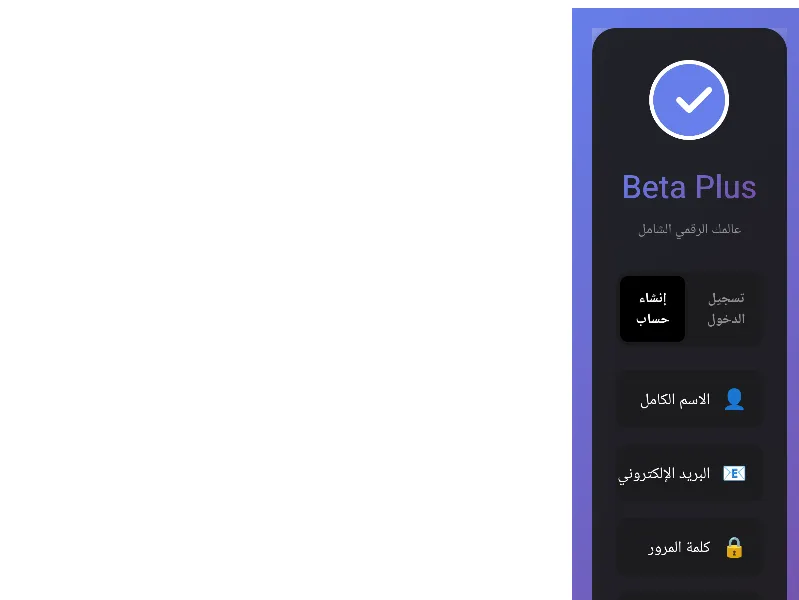Click the Beta Plus title
Viewport: 799px width, 600px height.
[x=689, y=187]
